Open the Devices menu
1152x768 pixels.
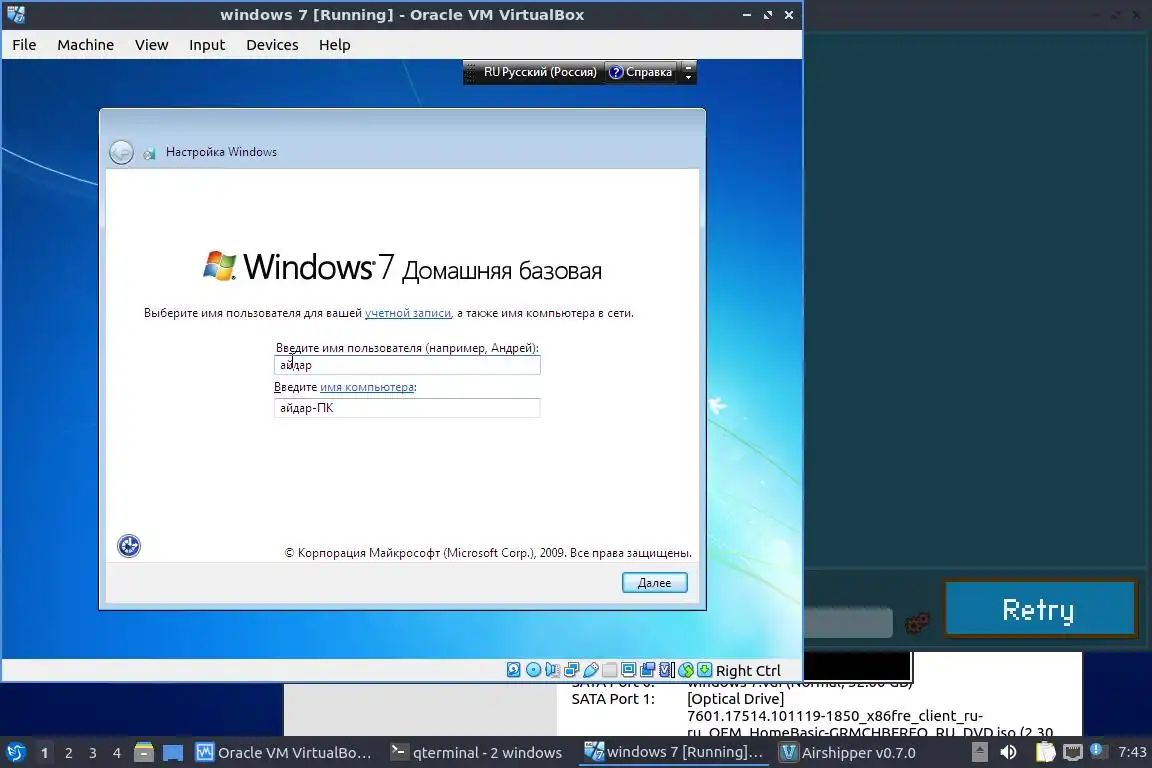[x=272, y=45]
